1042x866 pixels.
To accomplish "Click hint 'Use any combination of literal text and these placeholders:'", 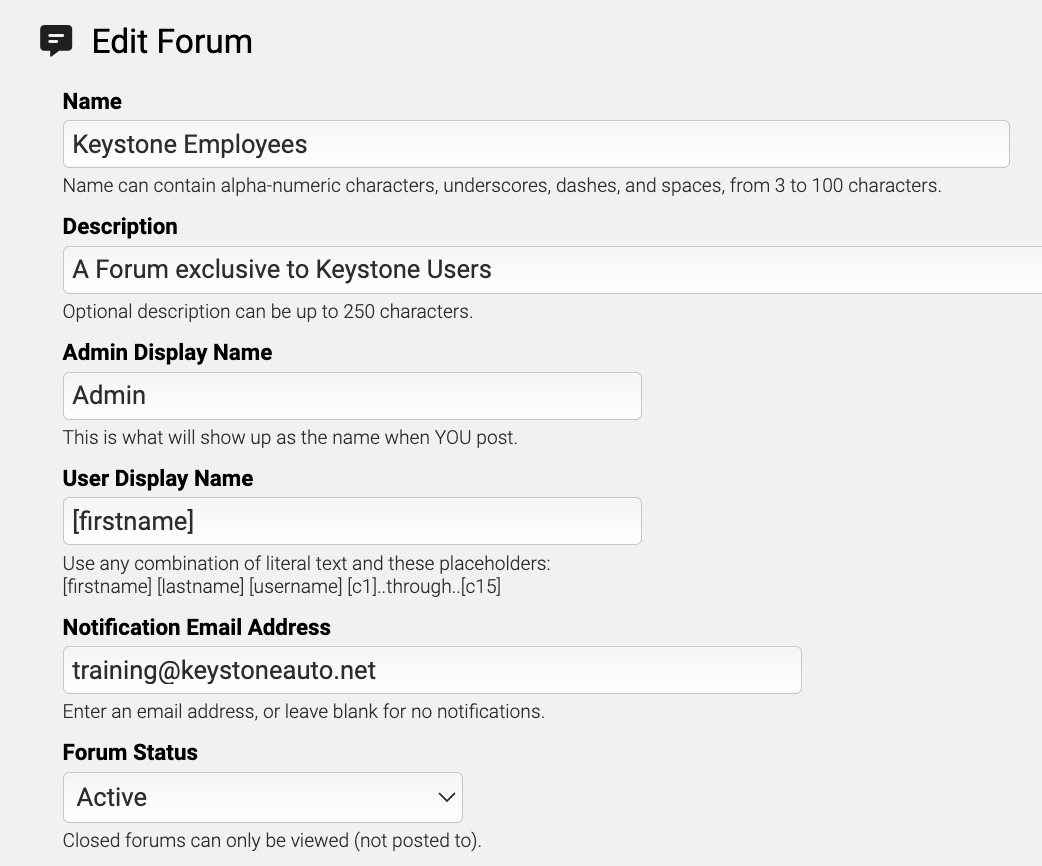I will [x=306, y=564].
